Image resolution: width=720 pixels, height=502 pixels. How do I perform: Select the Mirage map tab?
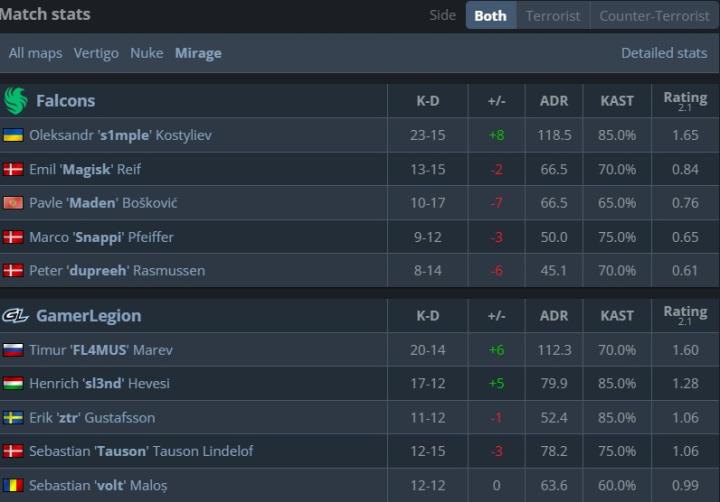tap(198, 53)
